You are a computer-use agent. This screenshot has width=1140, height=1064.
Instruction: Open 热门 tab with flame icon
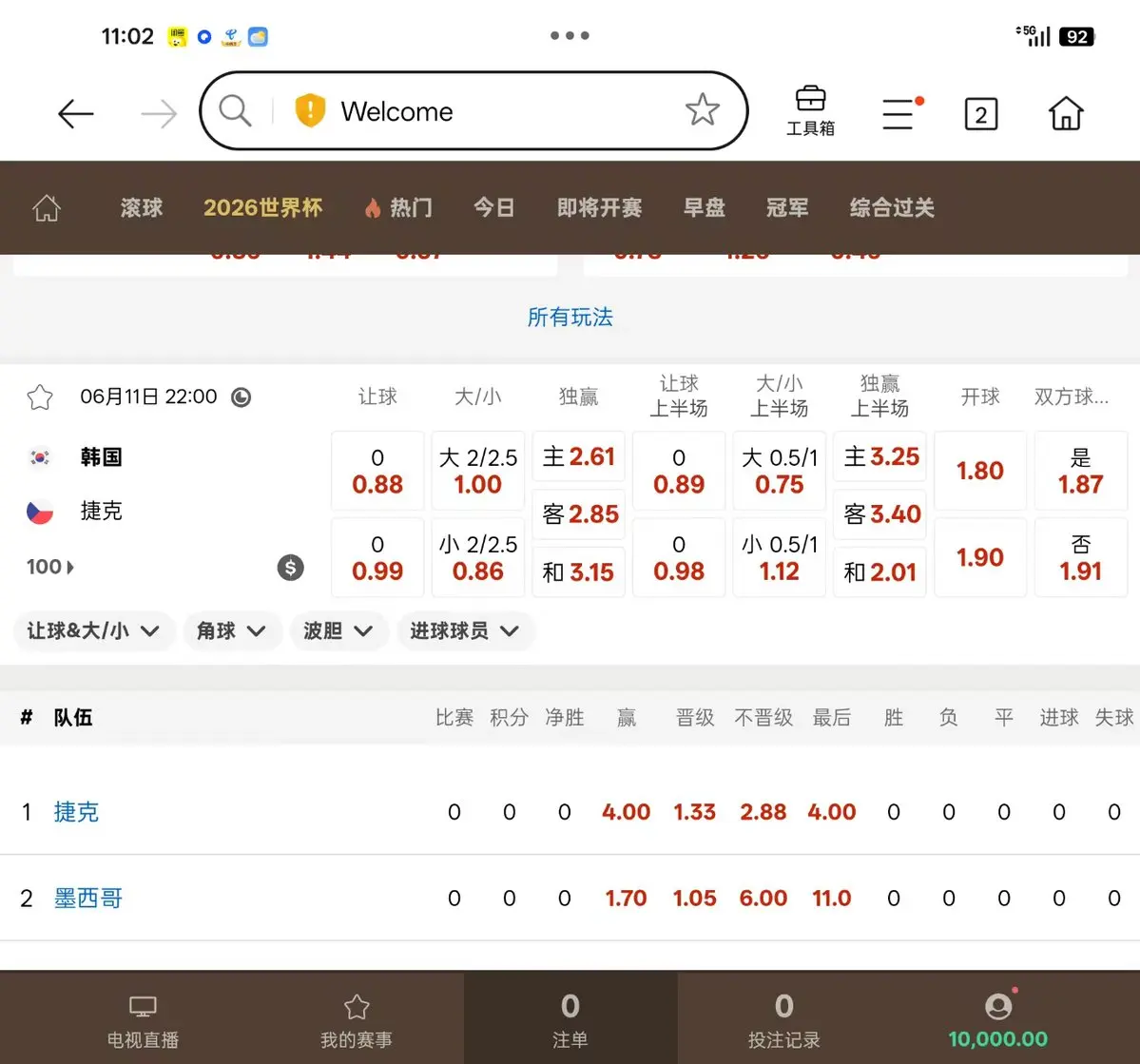398,208
